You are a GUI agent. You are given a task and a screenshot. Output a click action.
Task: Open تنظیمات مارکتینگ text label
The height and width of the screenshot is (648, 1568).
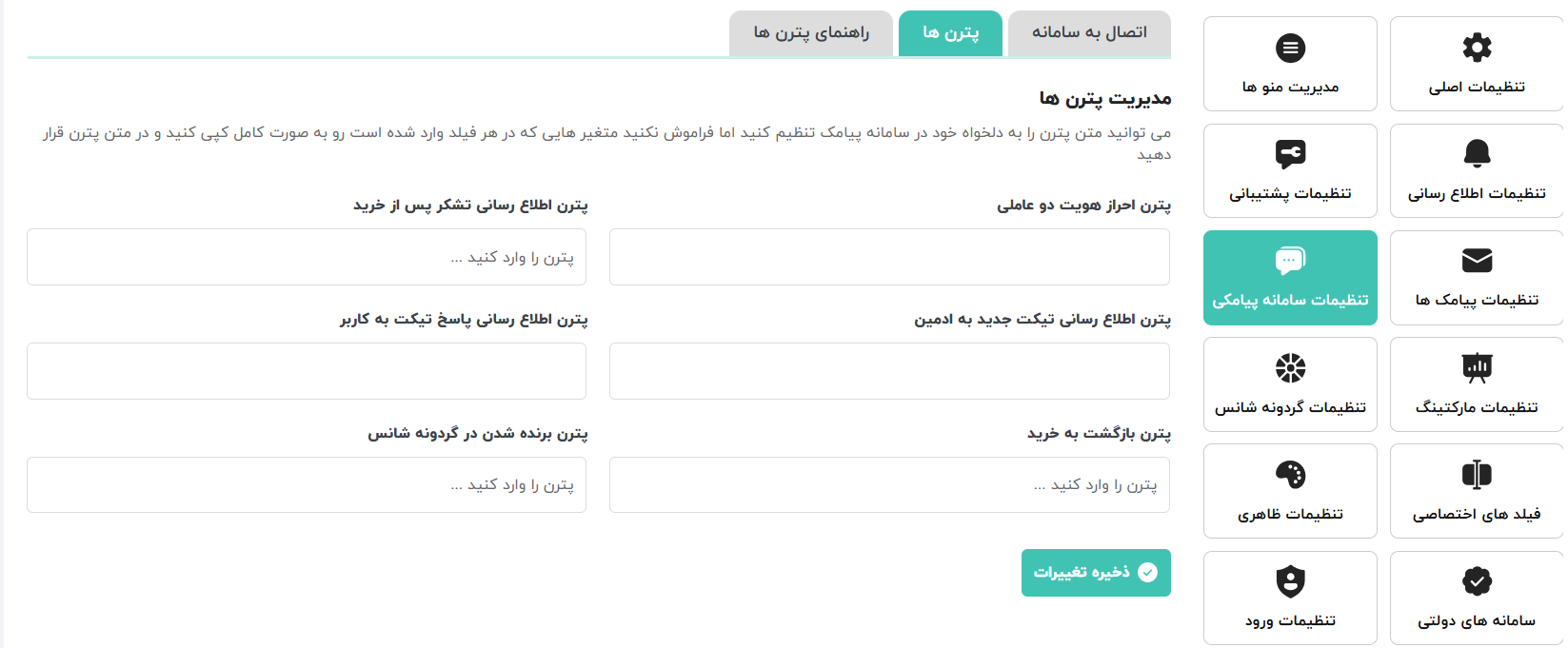coord(1477,407)
